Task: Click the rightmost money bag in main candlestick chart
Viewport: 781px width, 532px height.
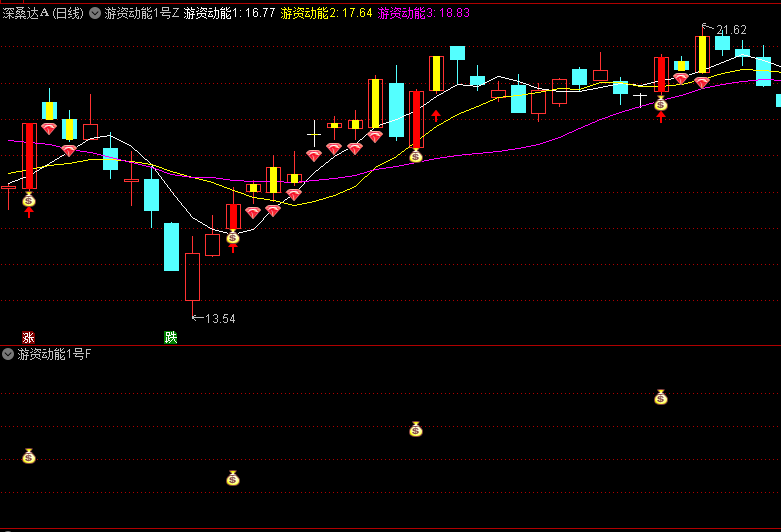Action: click(660, 104)
